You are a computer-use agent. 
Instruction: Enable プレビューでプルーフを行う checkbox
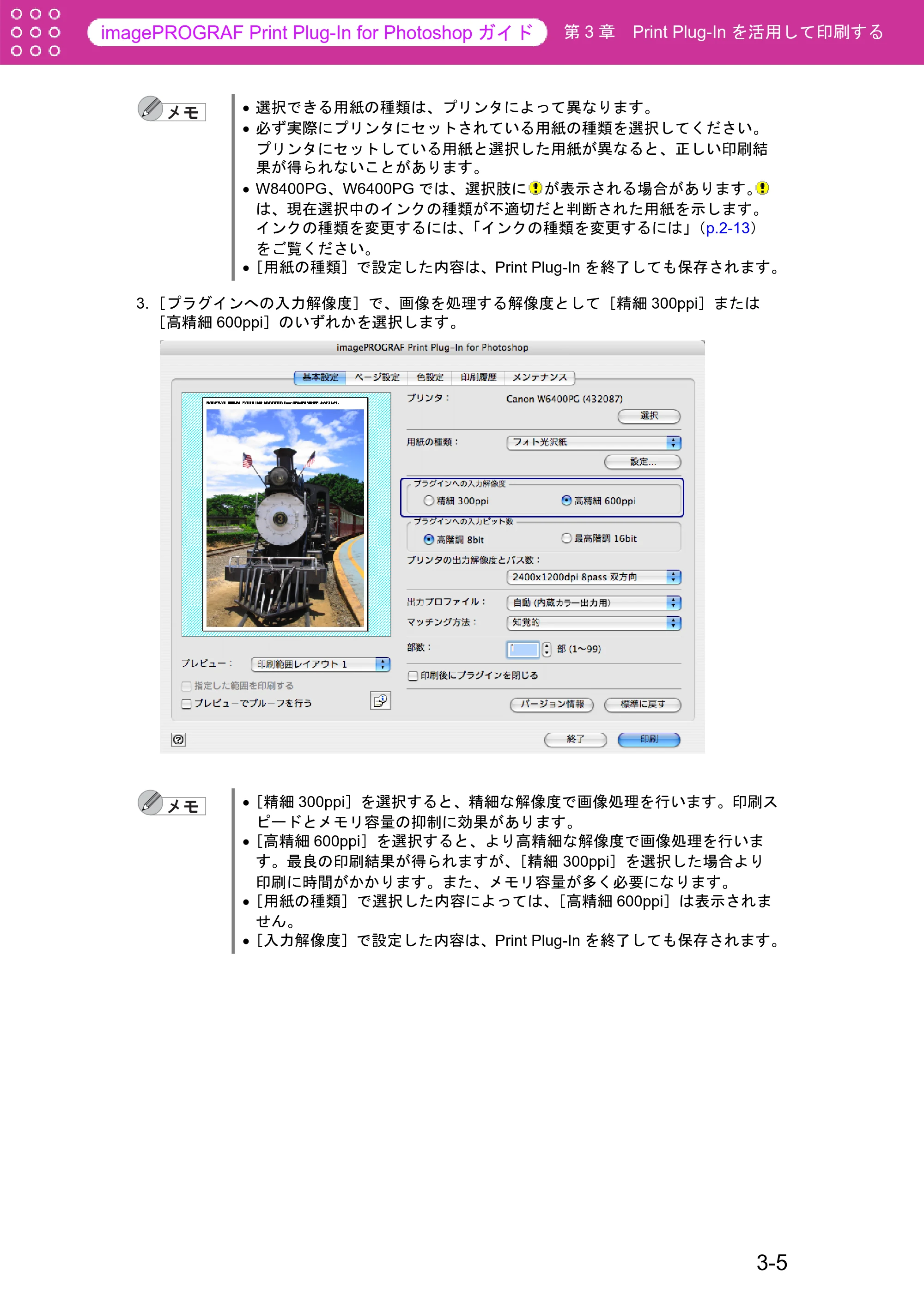tap(186, 704)
